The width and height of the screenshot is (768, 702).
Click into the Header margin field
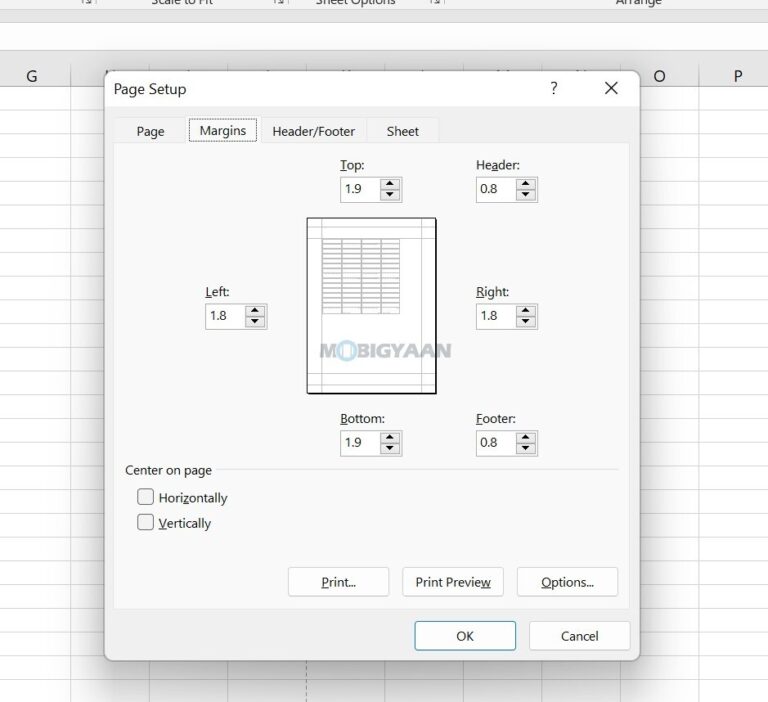click(496, 189)
